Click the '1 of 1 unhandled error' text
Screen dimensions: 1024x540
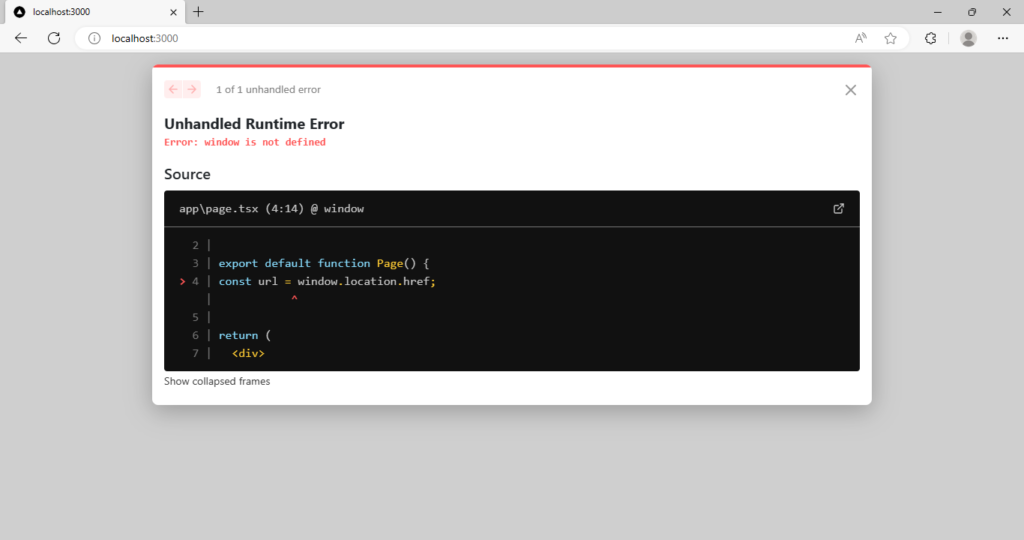[x=268, y=89]
